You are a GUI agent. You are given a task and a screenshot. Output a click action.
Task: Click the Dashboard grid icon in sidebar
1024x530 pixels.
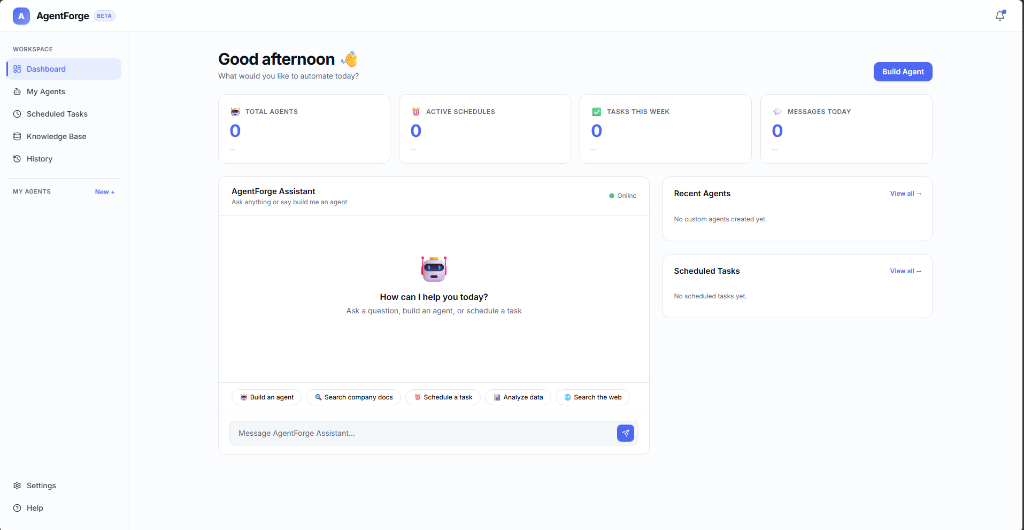18,69
